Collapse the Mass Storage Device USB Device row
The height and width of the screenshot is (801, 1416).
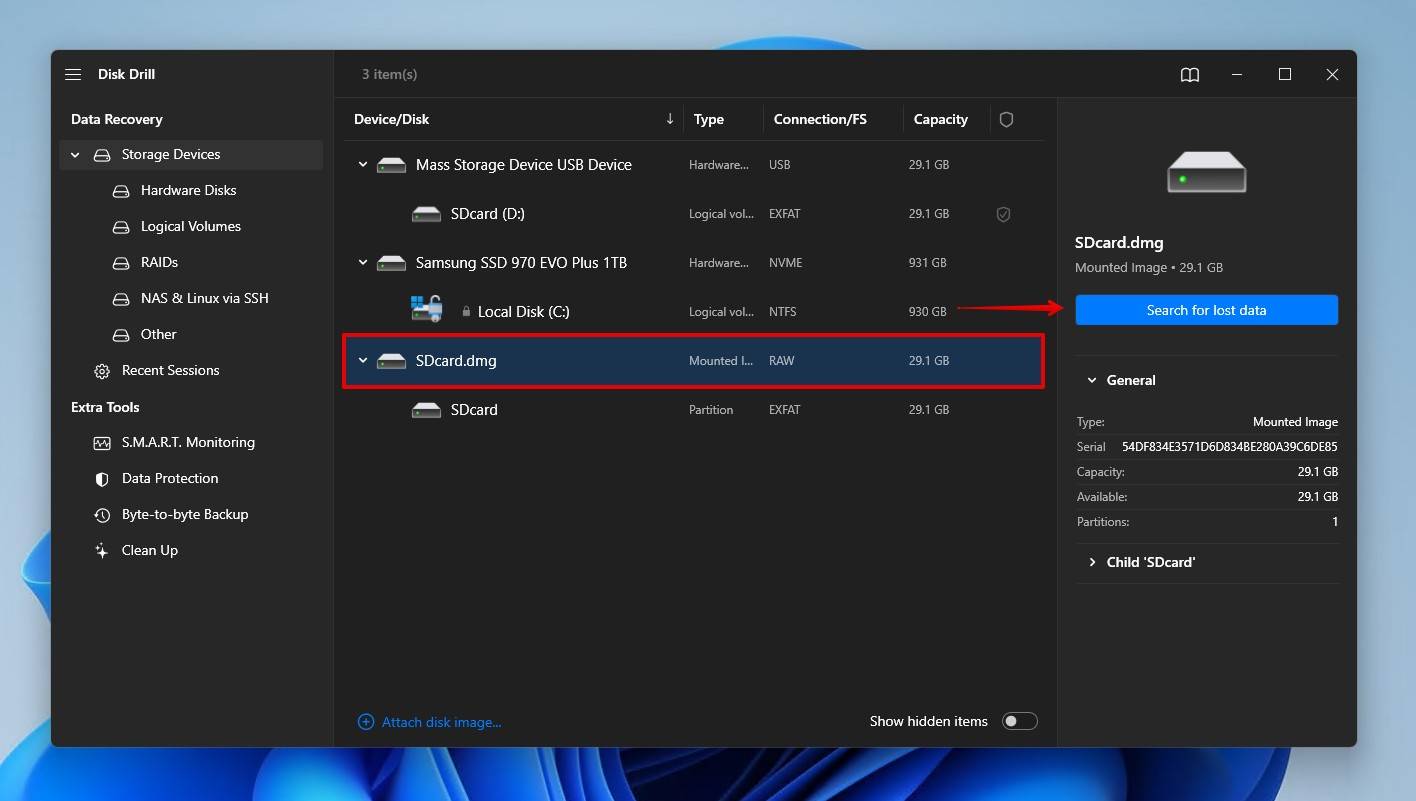(363, 165)
